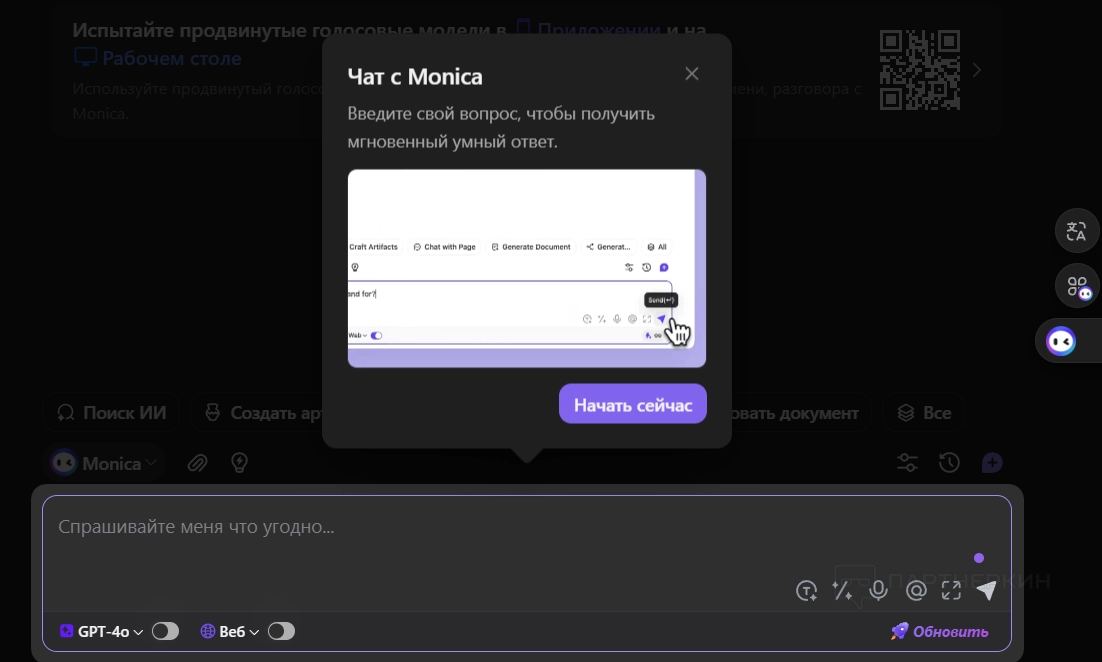Start new chat with purple plus icon
The image size is (1102, 662).
click(x=992, y=462)
